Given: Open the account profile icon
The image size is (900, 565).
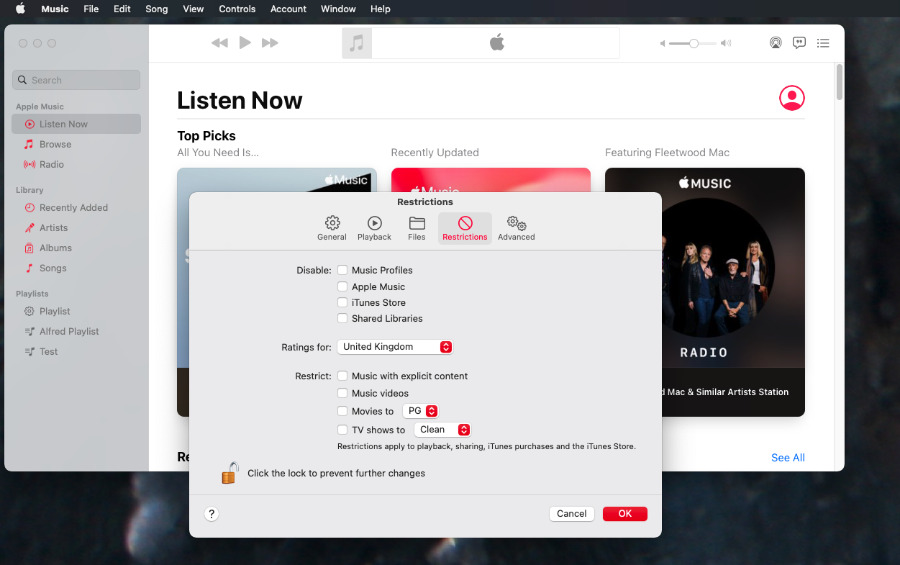Looking at the screenshot, I should 792,98.
